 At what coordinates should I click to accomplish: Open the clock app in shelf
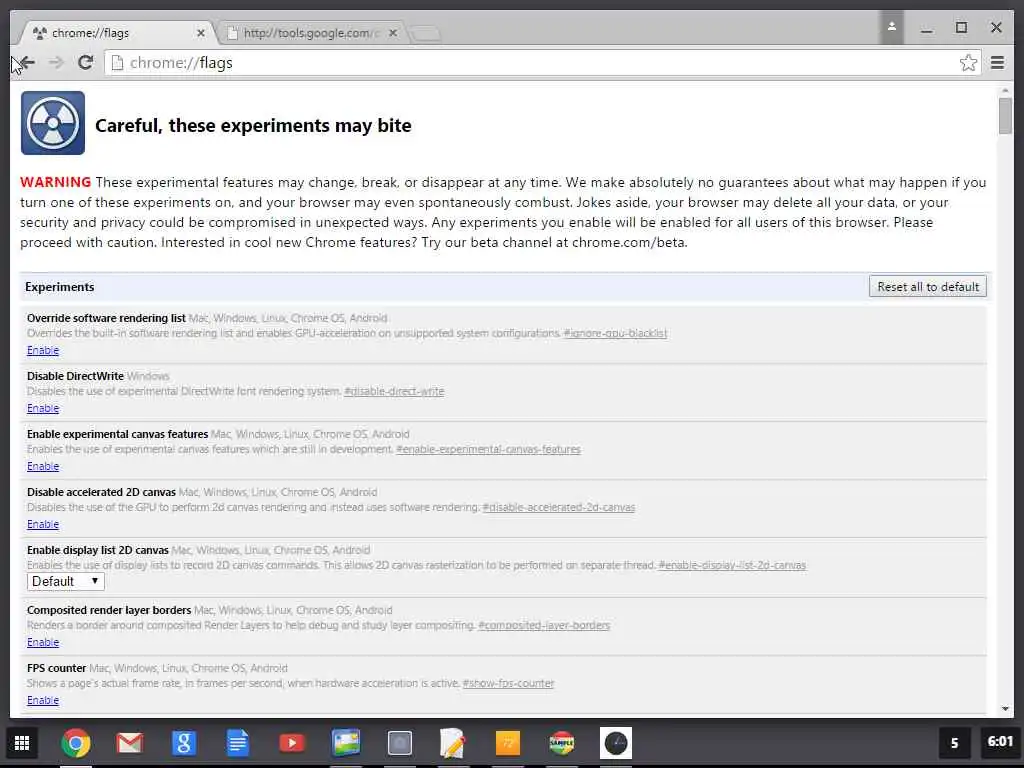616,743
